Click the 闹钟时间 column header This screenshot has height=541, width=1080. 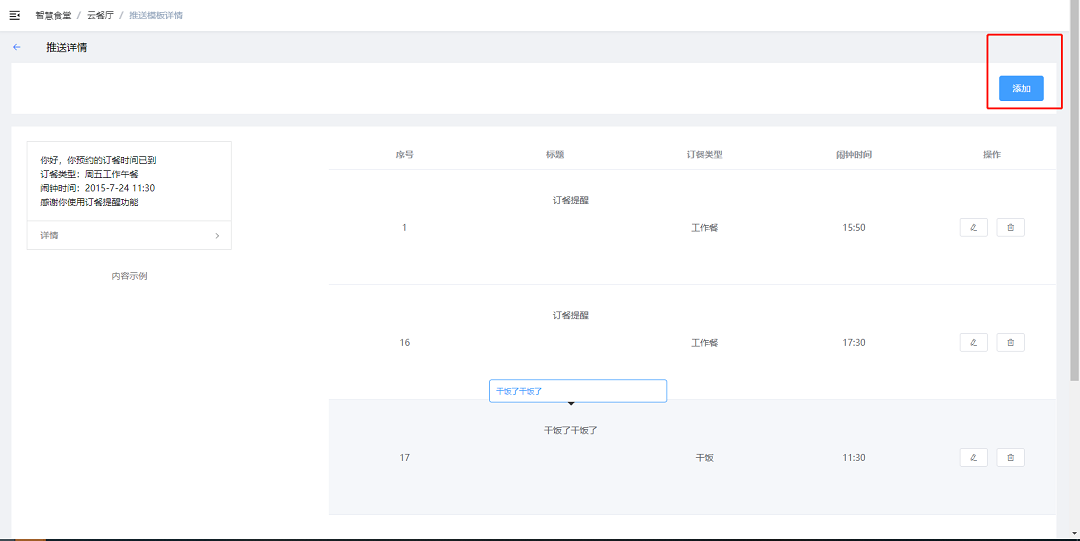click(x=853, y=155)
